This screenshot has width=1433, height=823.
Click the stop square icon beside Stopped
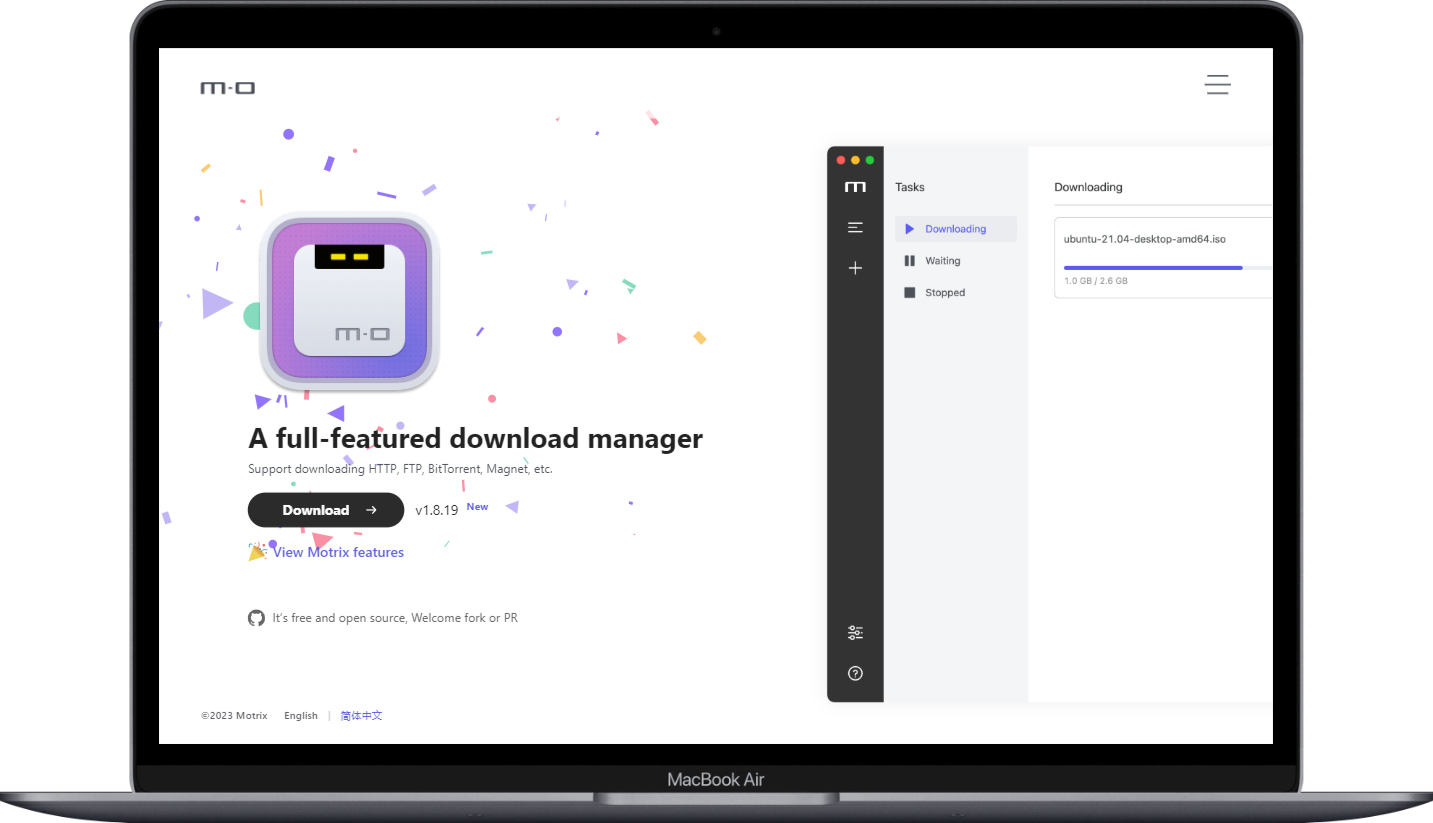click(910, 293)
